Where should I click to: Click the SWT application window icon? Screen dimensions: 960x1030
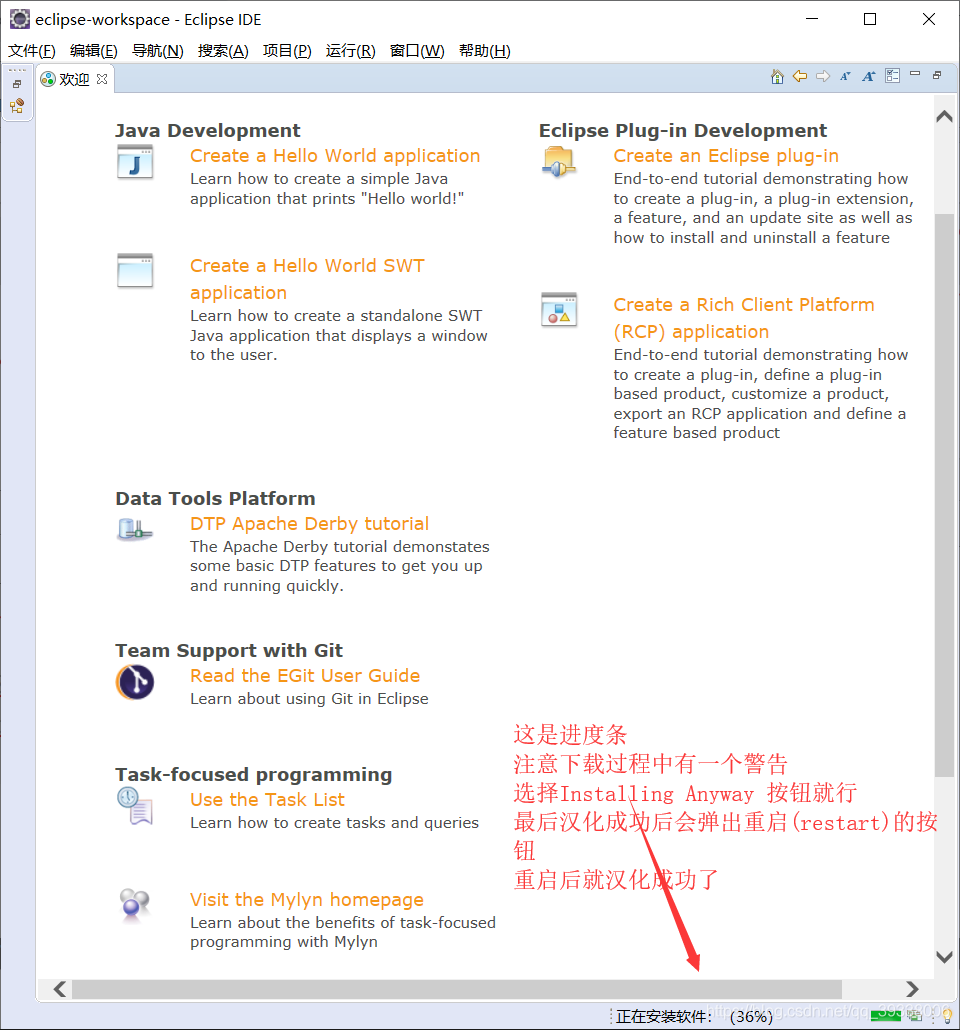point(135,271)
